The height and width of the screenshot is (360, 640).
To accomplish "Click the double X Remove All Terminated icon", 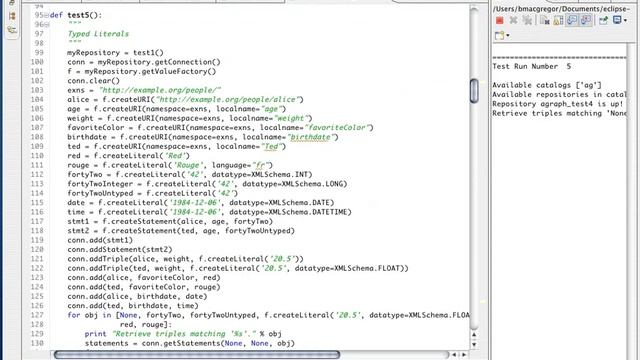I will click(527, 20).
